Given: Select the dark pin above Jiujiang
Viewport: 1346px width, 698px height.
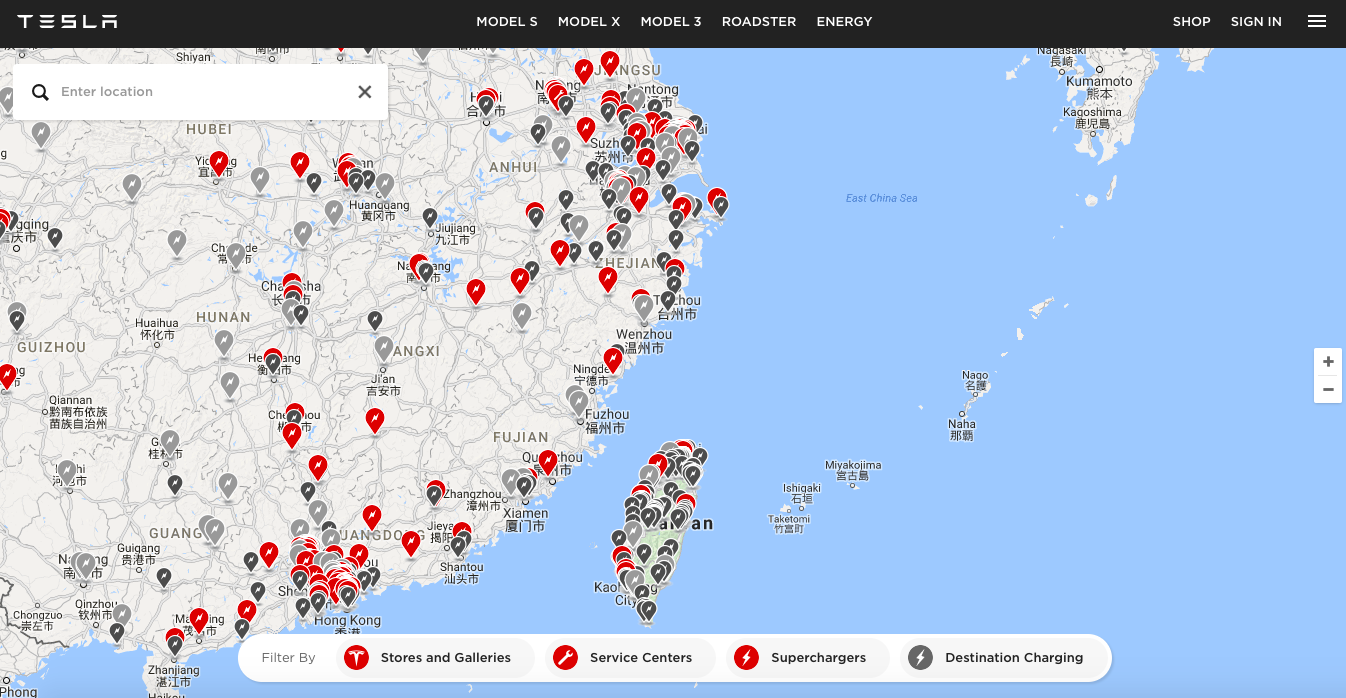Looking at the screenshot, I should (430, 216).
